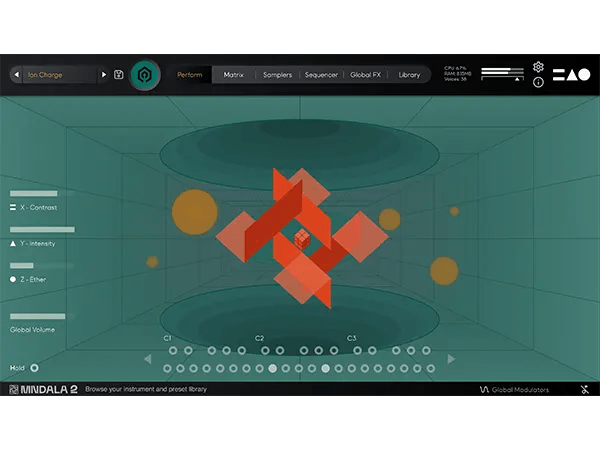Shift keyboard range left with arrow
Screen dimensions: 600x450
[x=148, y=359]
